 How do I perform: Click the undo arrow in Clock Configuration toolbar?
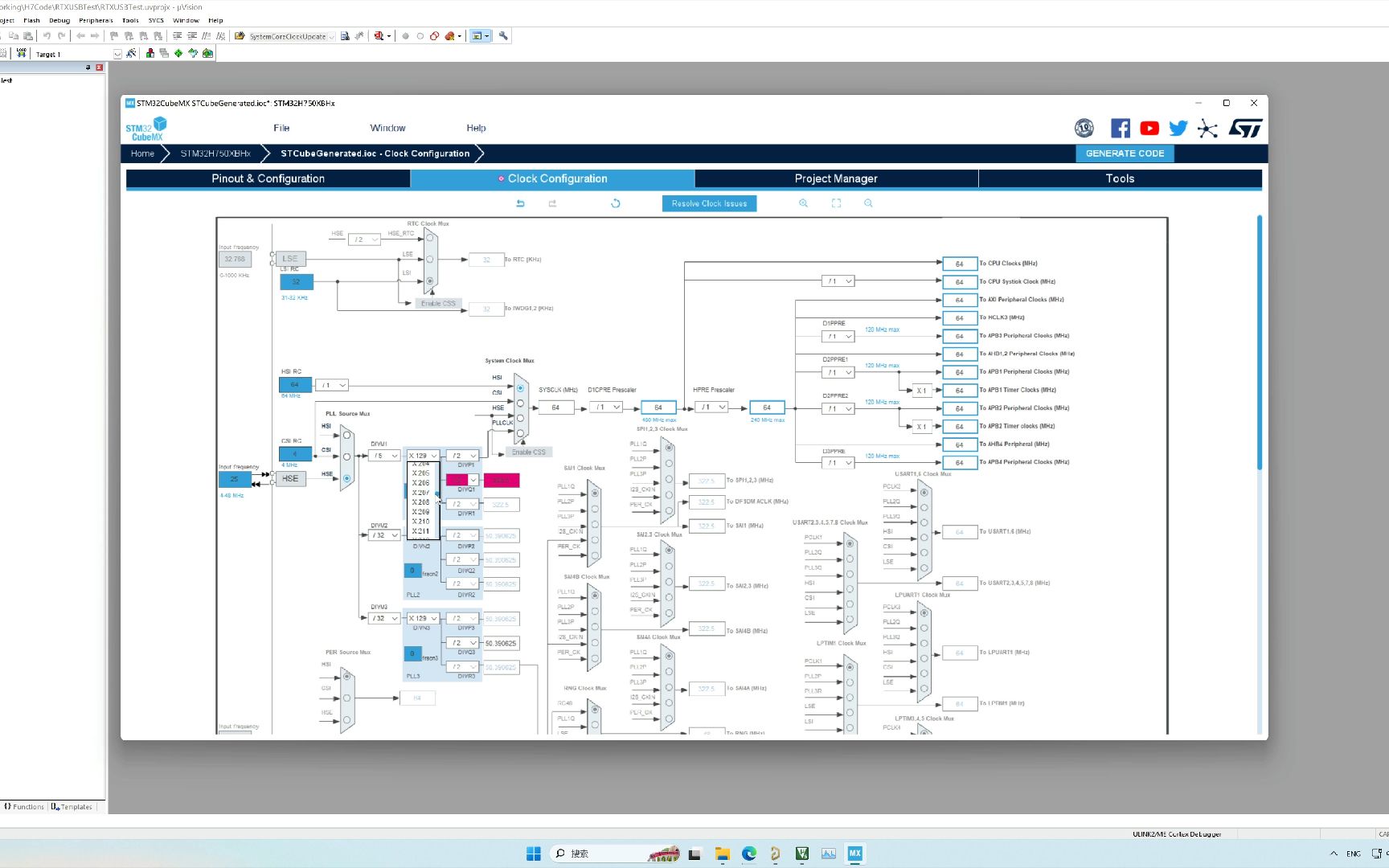(520, 203)
